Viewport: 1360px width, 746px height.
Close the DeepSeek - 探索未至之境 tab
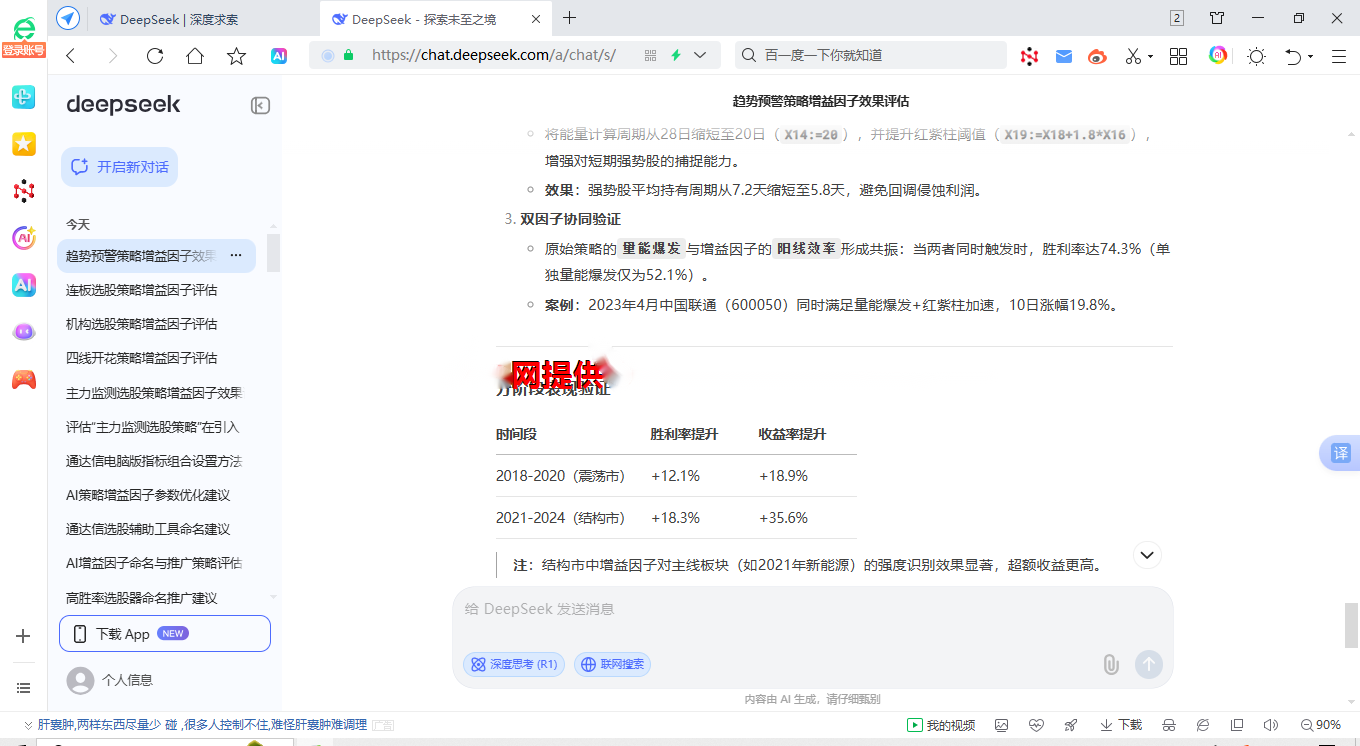tap(535, 19)
